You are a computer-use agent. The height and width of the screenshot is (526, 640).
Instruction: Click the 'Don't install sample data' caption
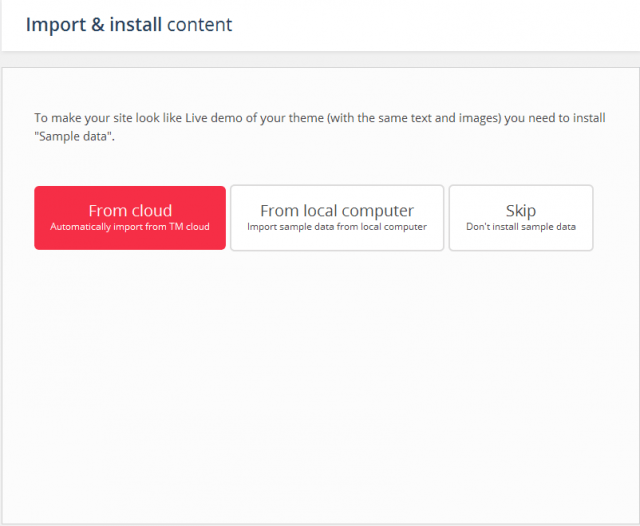(x=520, y=227)
